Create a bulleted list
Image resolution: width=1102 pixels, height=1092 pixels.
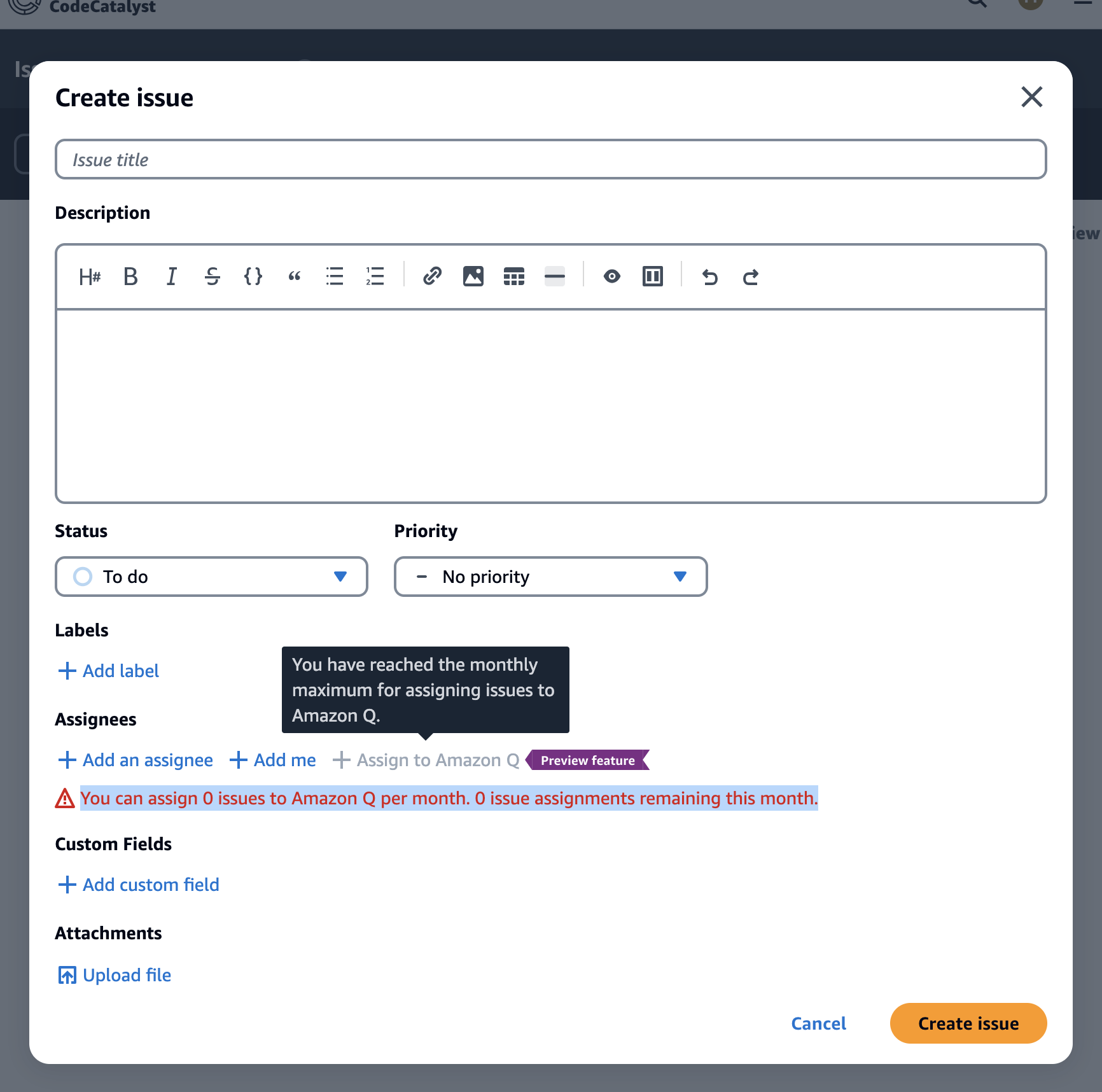[334, 276]
